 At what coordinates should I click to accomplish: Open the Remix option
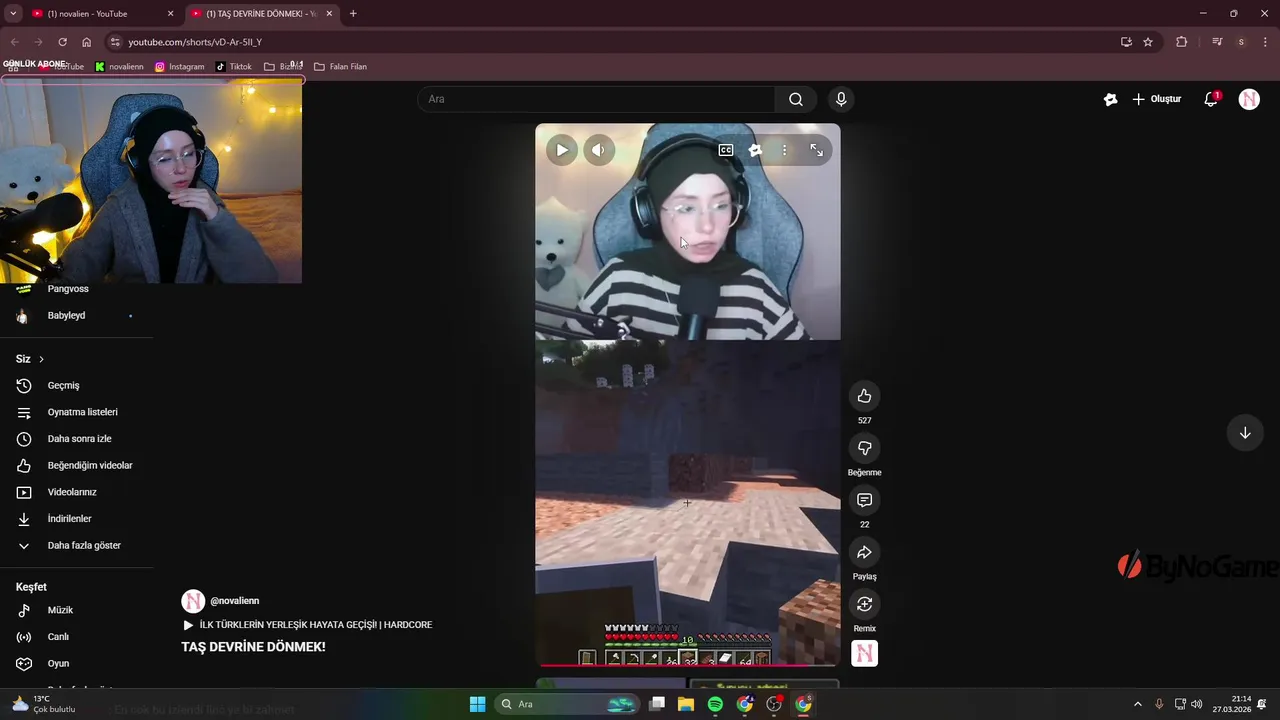pyautogui.click(x=864, y=604)
